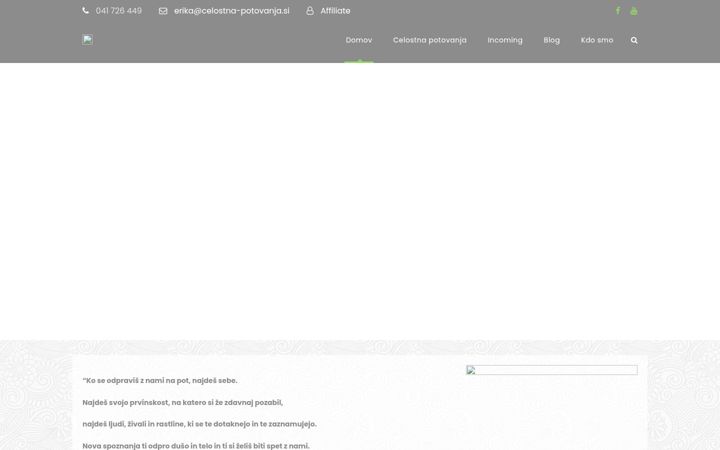Open the search magnifier icon
The height and width of the screenshot is (450, 720).
634,40
